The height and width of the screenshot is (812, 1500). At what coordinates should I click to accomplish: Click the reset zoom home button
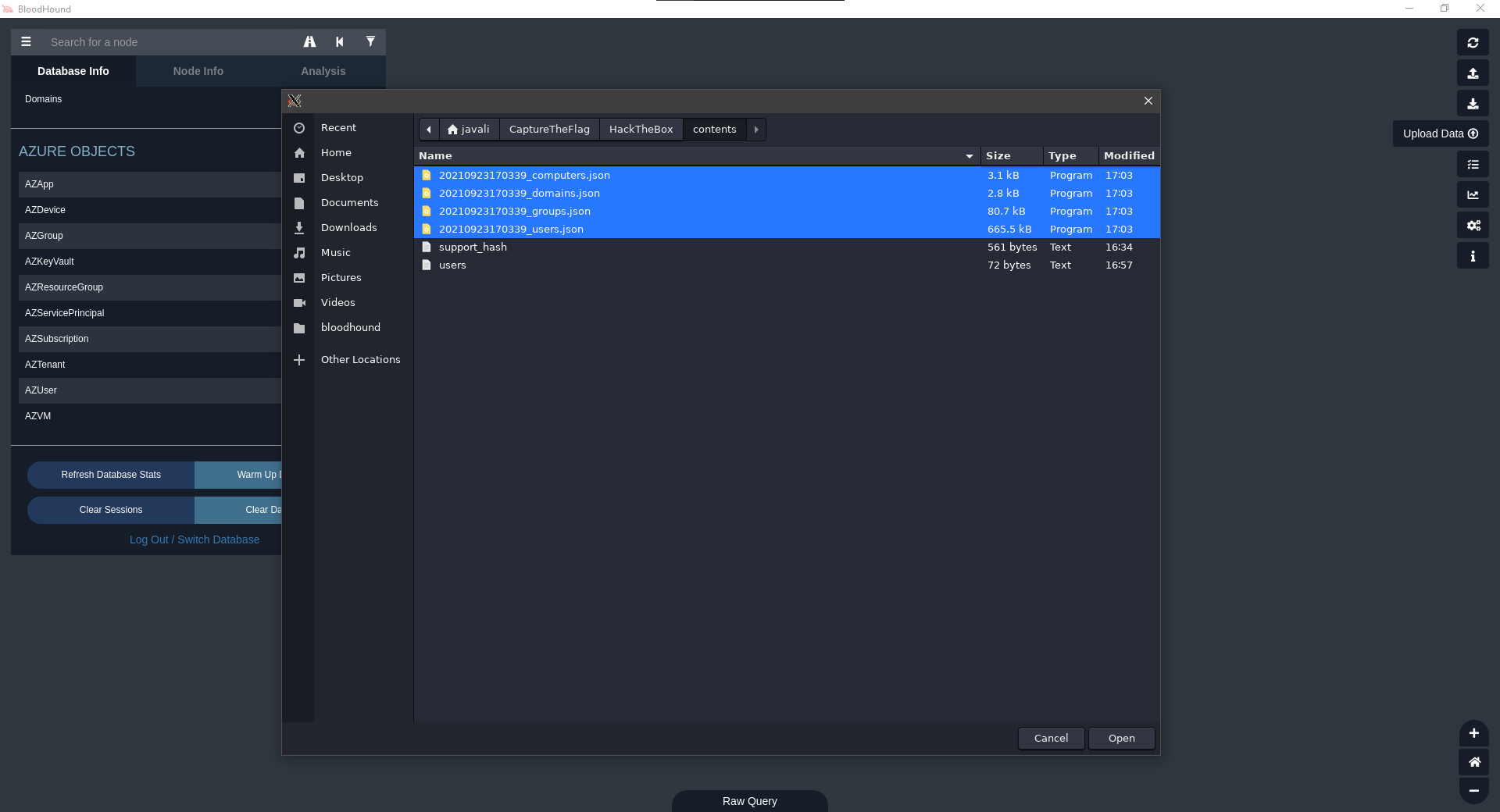(x=1473, y=762)
